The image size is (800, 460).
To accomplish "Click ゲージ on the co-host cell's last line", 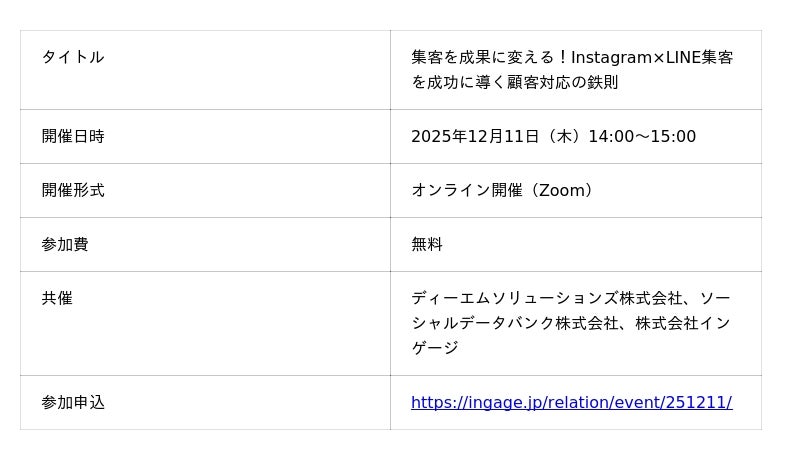I will tap(435, 348).
